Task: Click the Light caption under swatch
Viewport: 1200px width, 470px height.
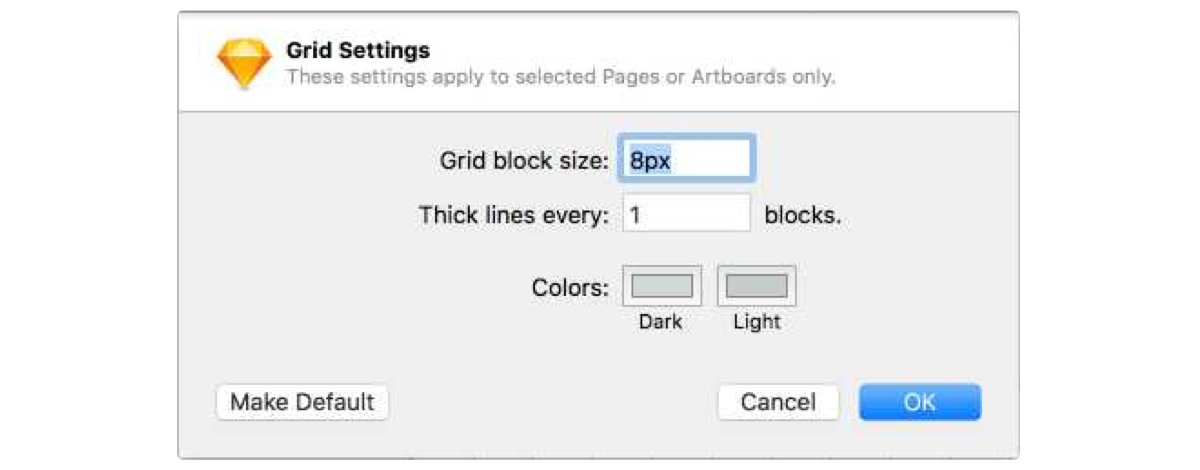Action: pos(756,322)
